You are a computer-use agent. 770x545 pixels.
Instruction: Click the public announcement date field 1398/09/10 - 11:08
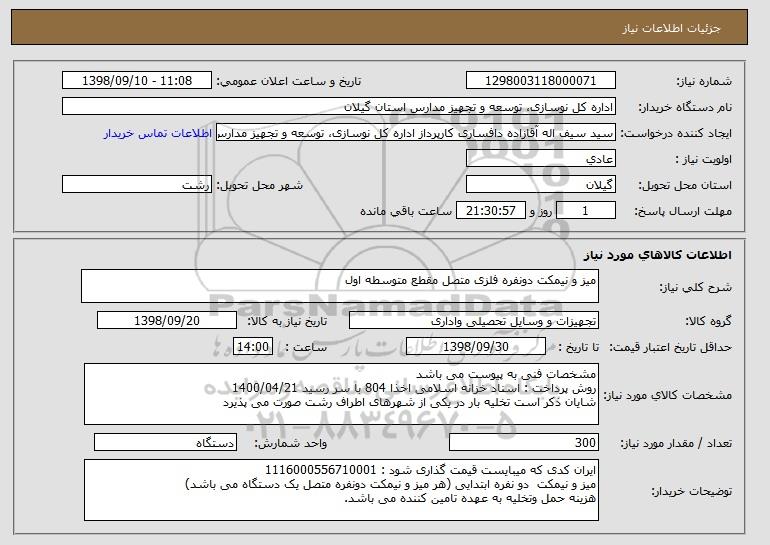[137, 81]
